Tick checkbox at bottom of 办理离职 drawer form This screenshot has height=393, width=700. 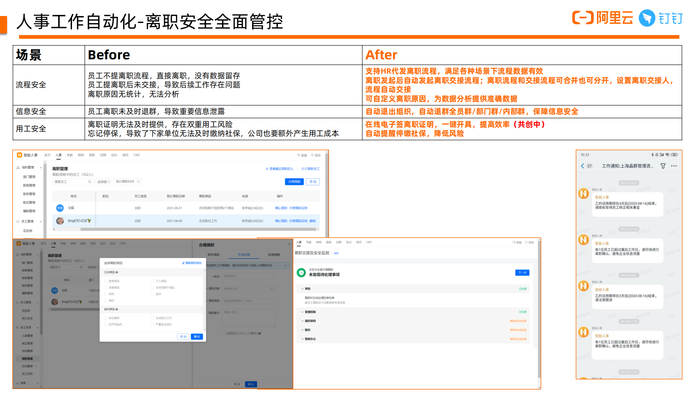224,333
